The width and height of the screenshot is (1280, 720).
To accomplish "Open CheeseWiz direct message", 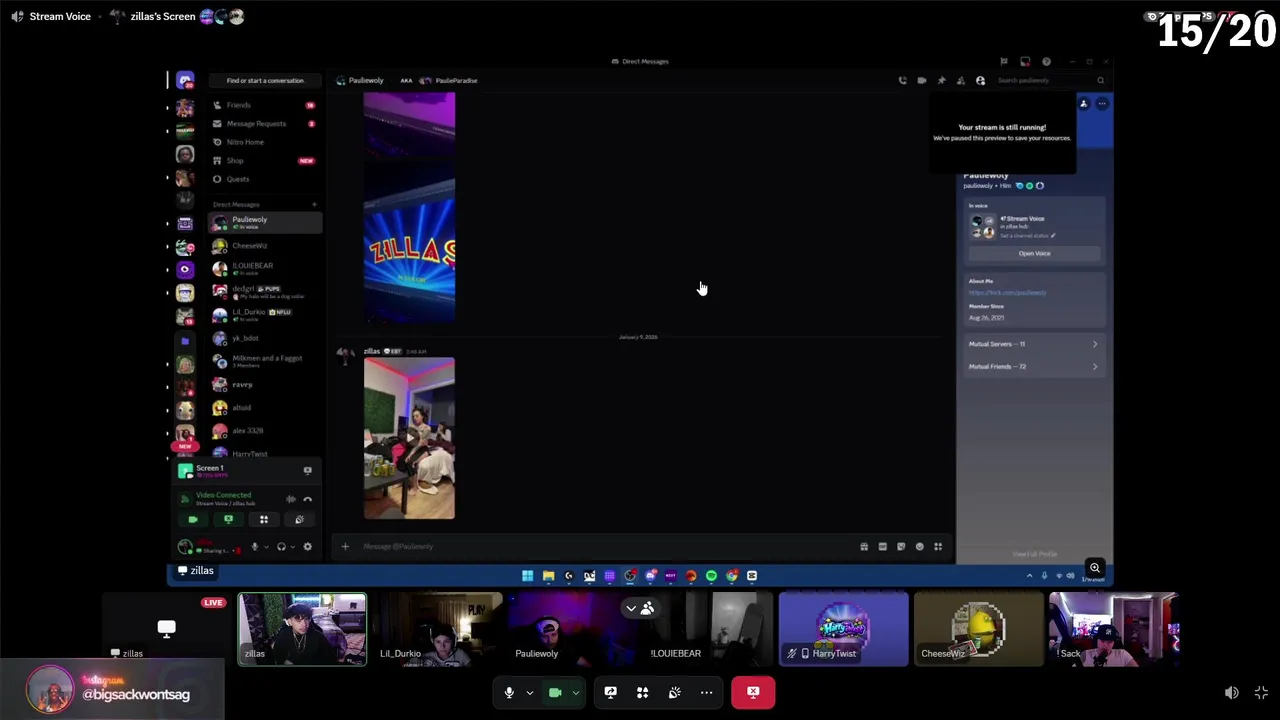I will coord(265,246).
